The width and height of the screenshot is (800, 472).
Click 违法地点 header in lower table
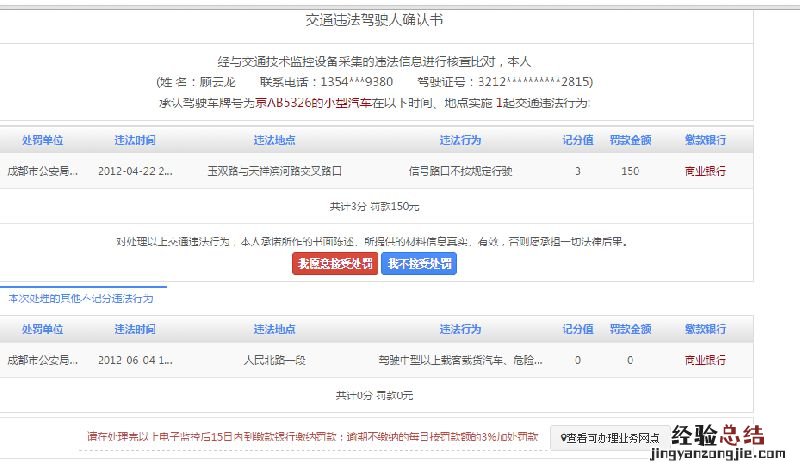click(x=274, y=329)
